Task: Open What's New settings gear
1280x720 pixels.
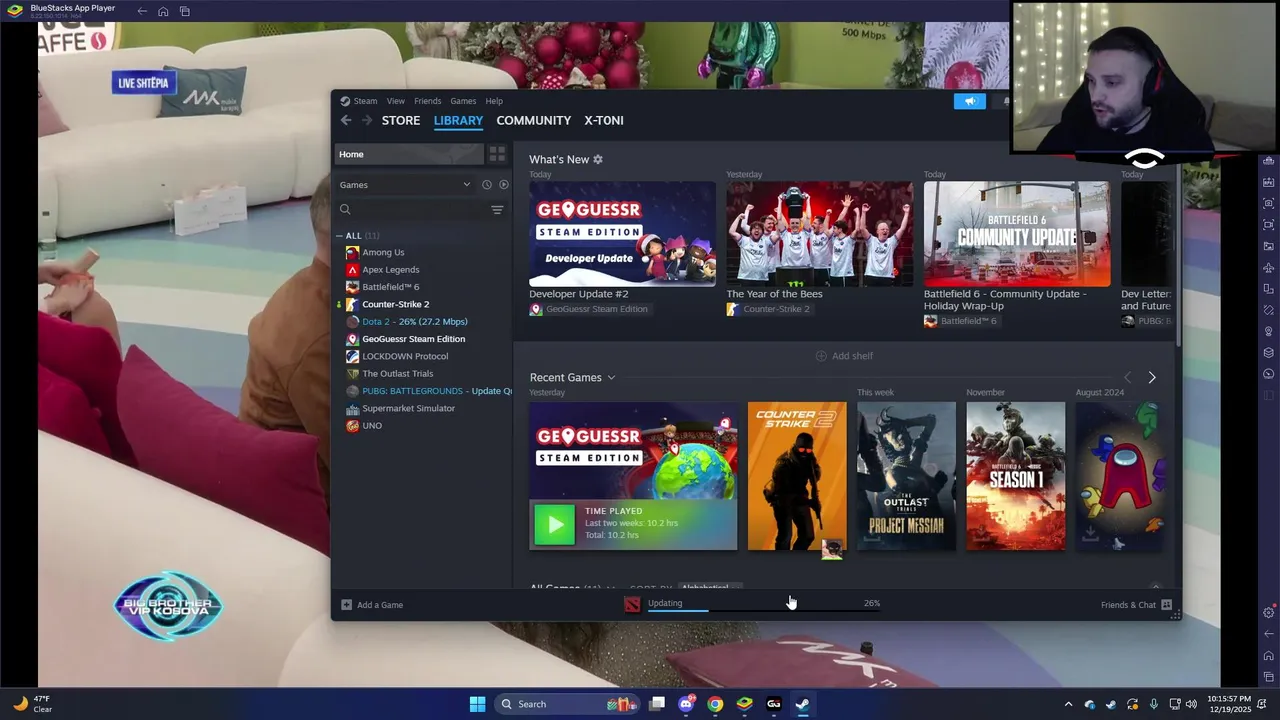Action: 598,159
